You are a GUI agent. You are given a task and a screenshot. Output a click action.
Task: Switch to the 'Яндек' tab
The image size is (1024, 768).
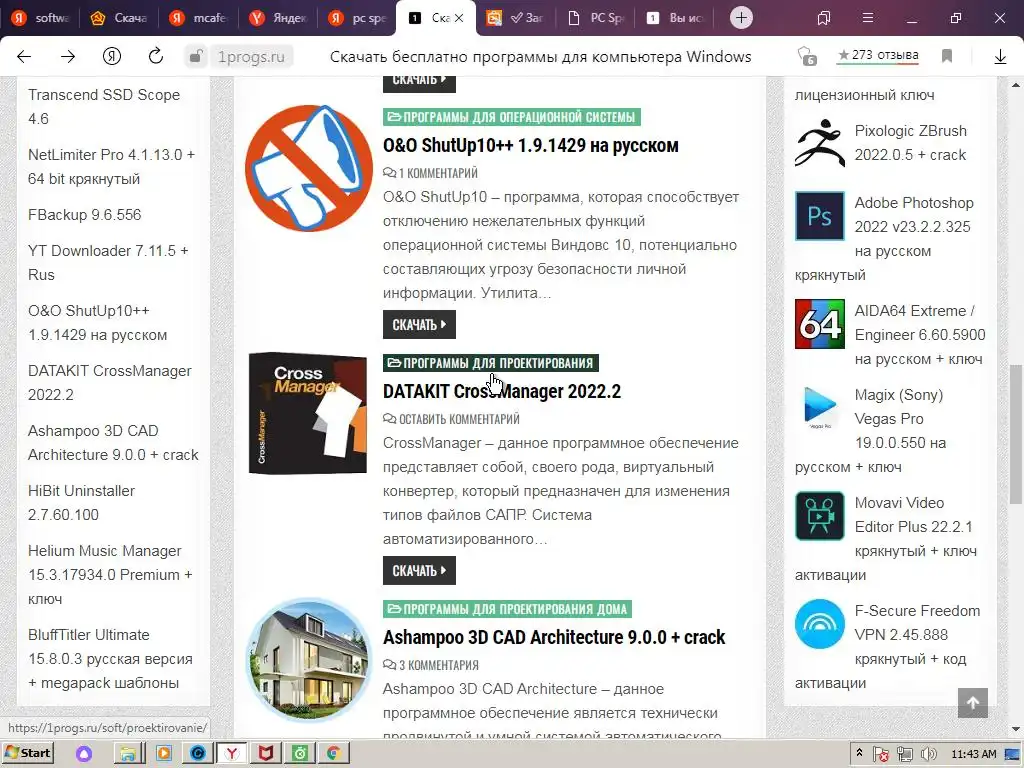278,18
